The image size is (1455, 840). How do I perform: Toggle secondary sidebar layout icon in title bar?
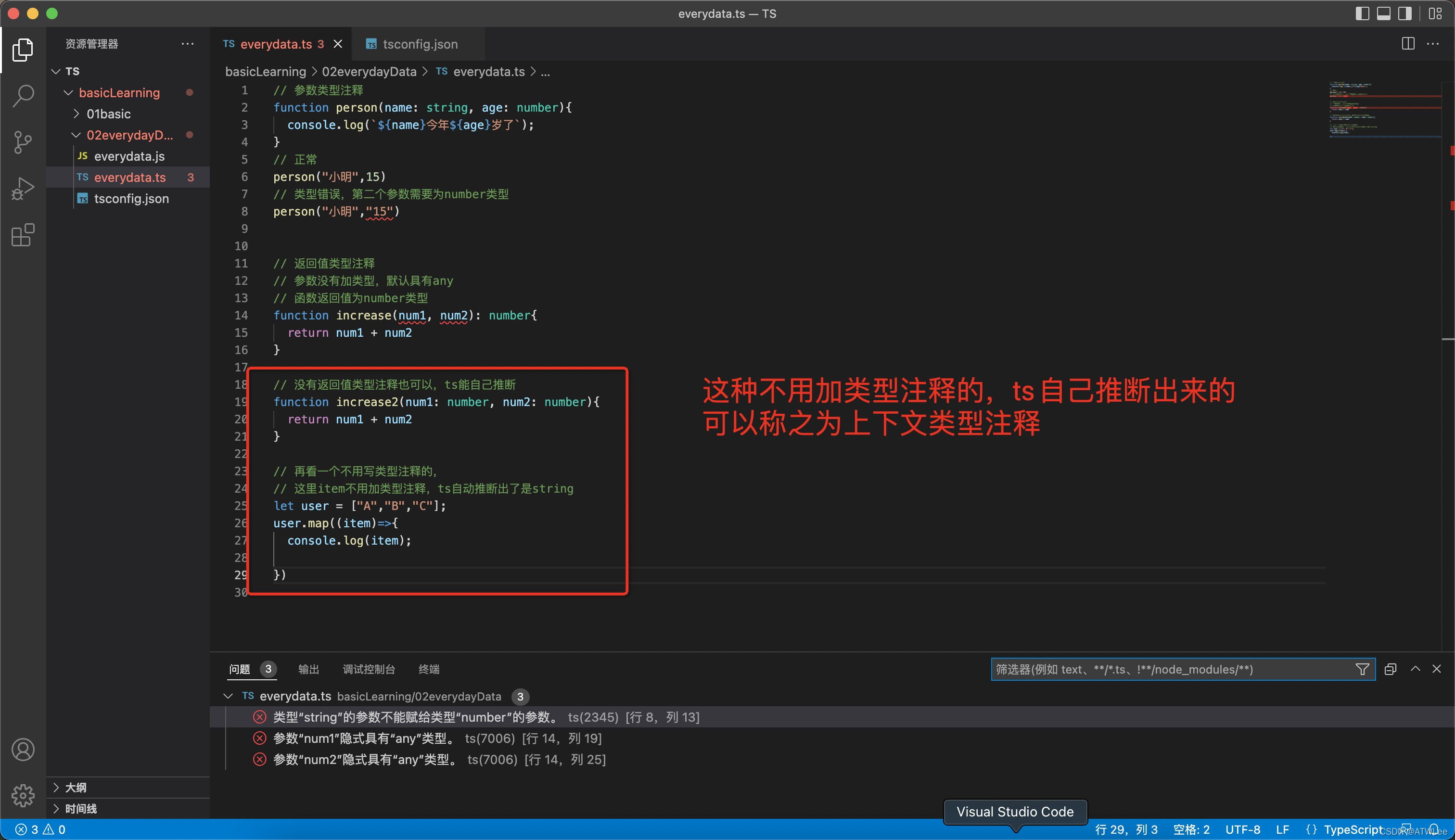[1405, 13]
